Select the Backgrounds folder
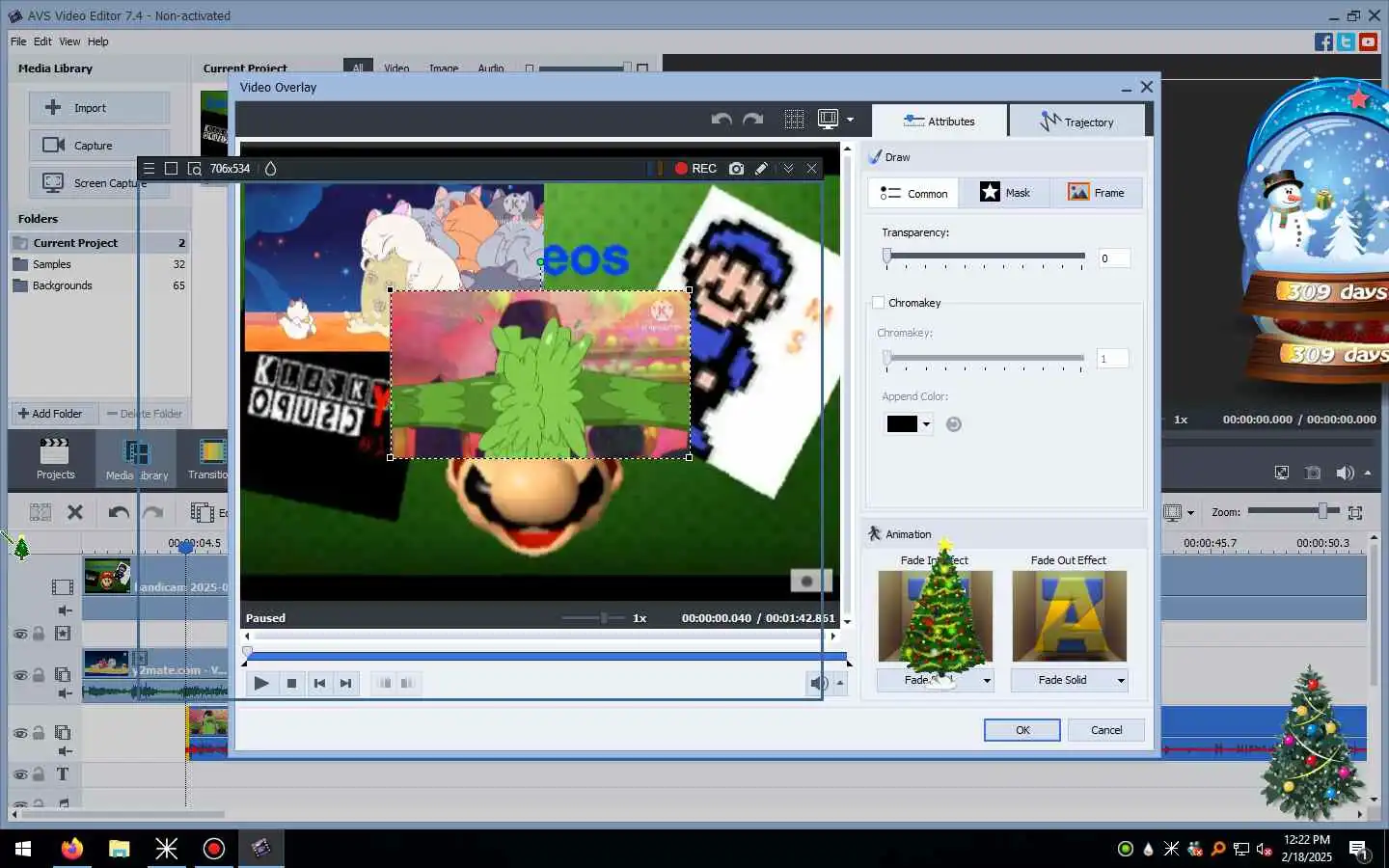Viewport: 1389px width, 868px height. point(98,285)
